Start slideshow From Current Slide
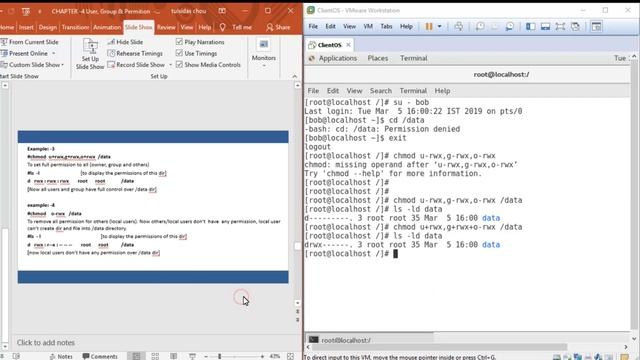The image size is (640, 360). (x=29, y=42)
